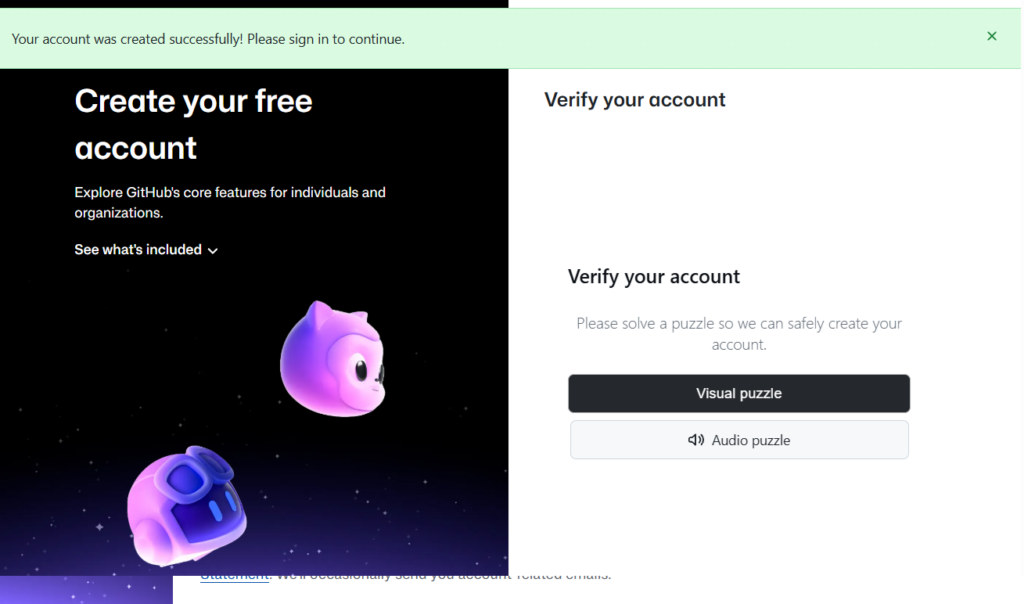Screen dimensions: 1024x604
Task: Click the topmost "Verify your account" page heading
Action: pyautogui.click(x=634, y=100)
